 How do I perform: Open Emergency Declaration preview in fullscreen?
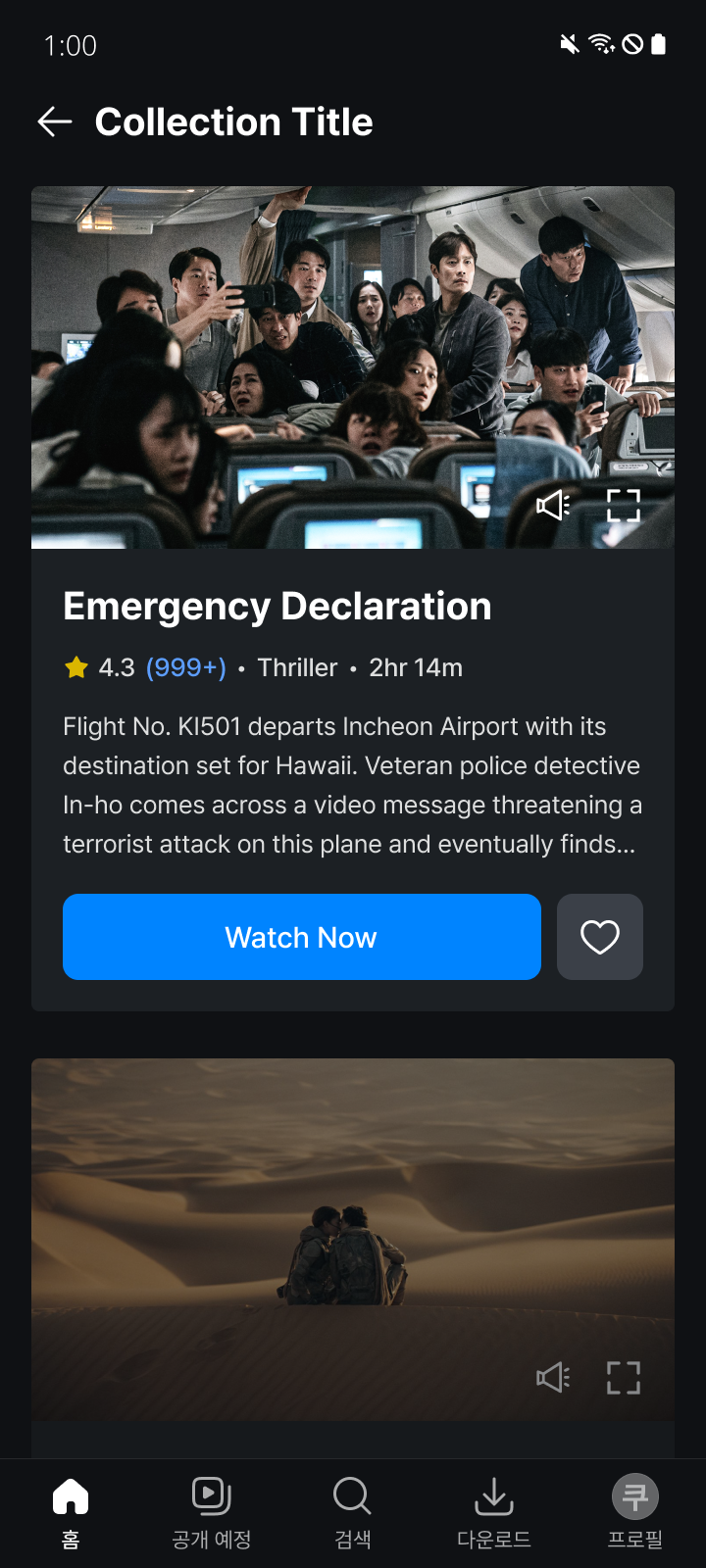coord(624,506)
